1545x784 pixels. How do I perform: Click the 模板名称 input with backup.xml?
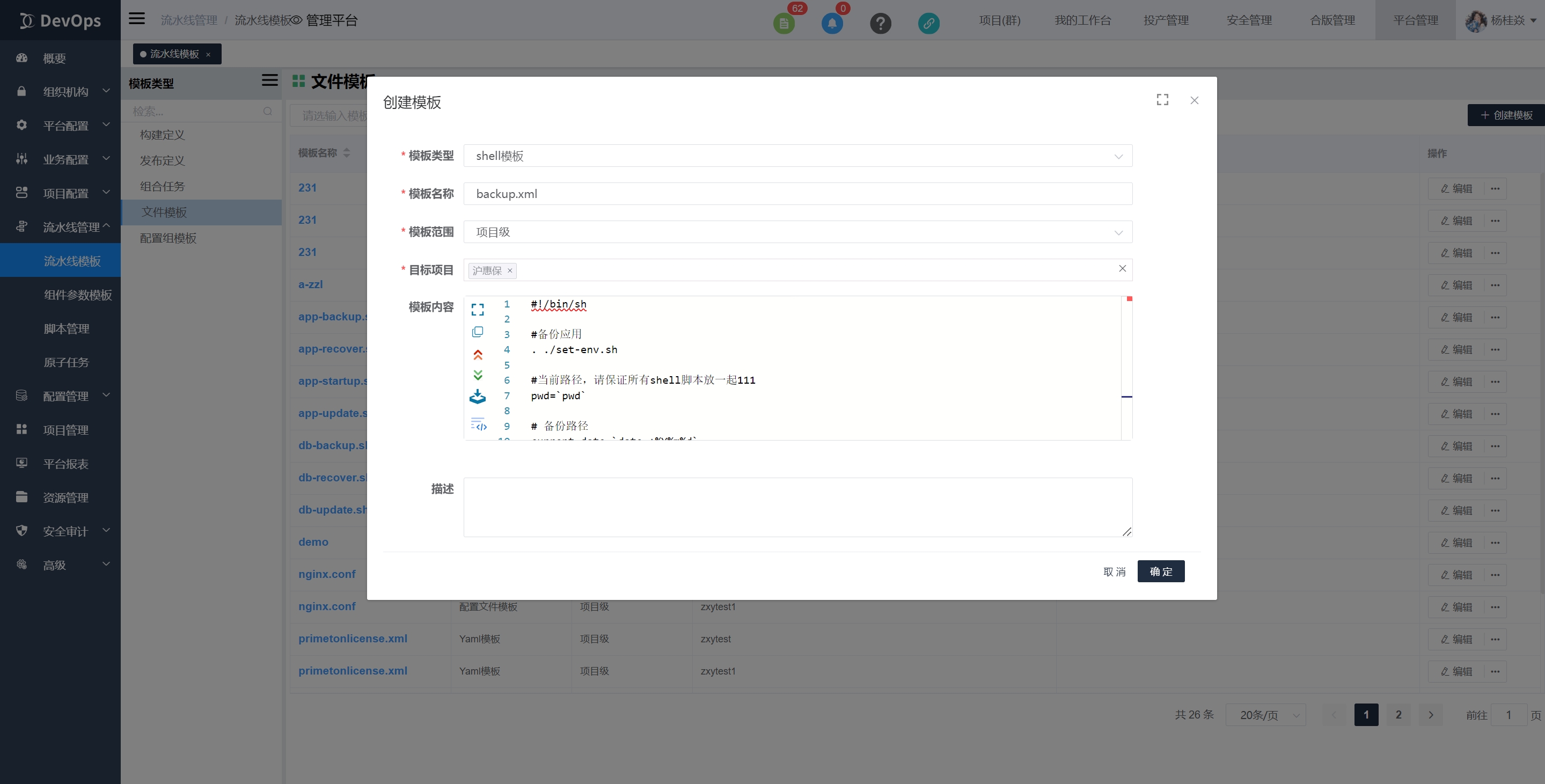coord(797,194)
